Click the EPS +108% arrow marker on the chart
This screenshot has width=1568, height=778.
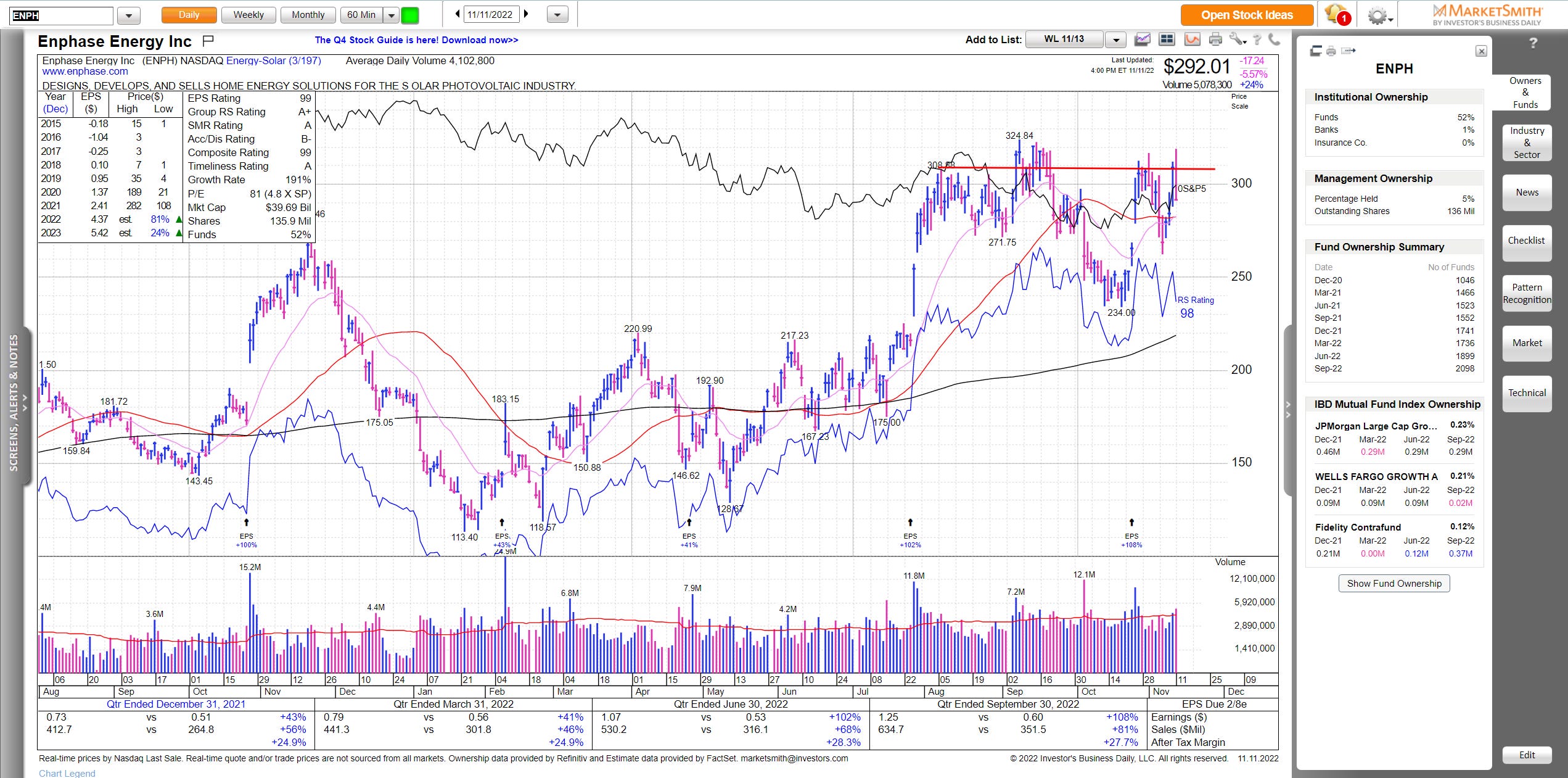[1131, 523]
